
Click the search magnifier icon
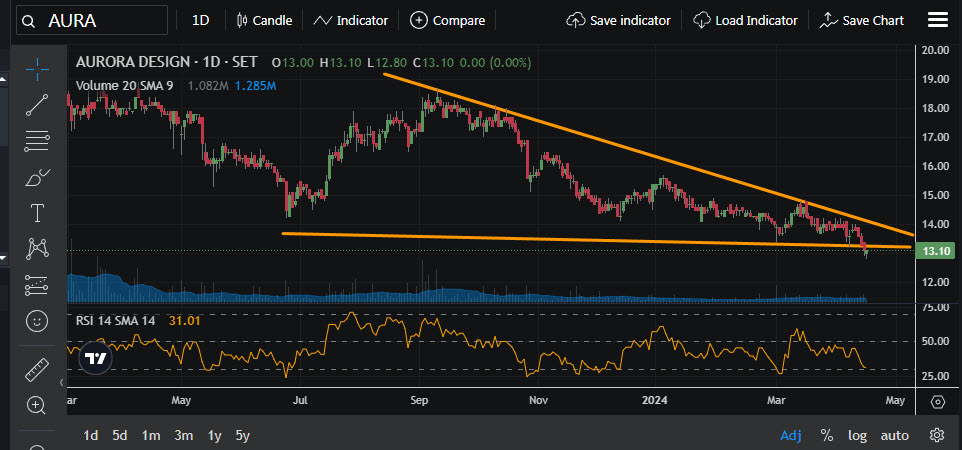pos(28,21)
